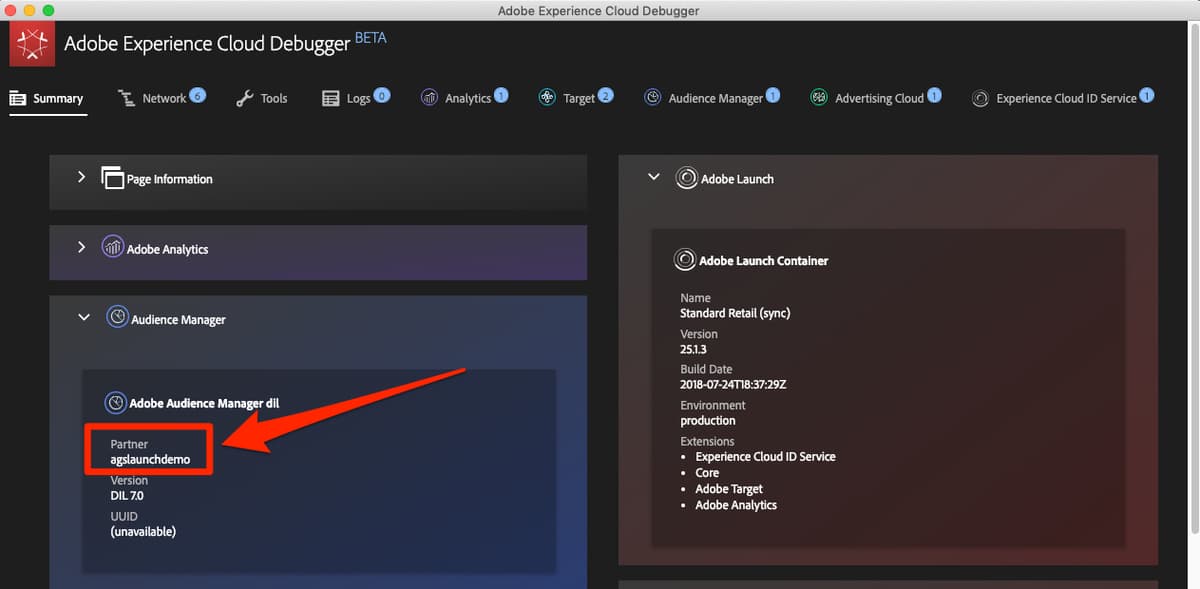Click the Adobe Experience Cloud logo
This screenshot has width=1200, height=589.
[31, 44]
